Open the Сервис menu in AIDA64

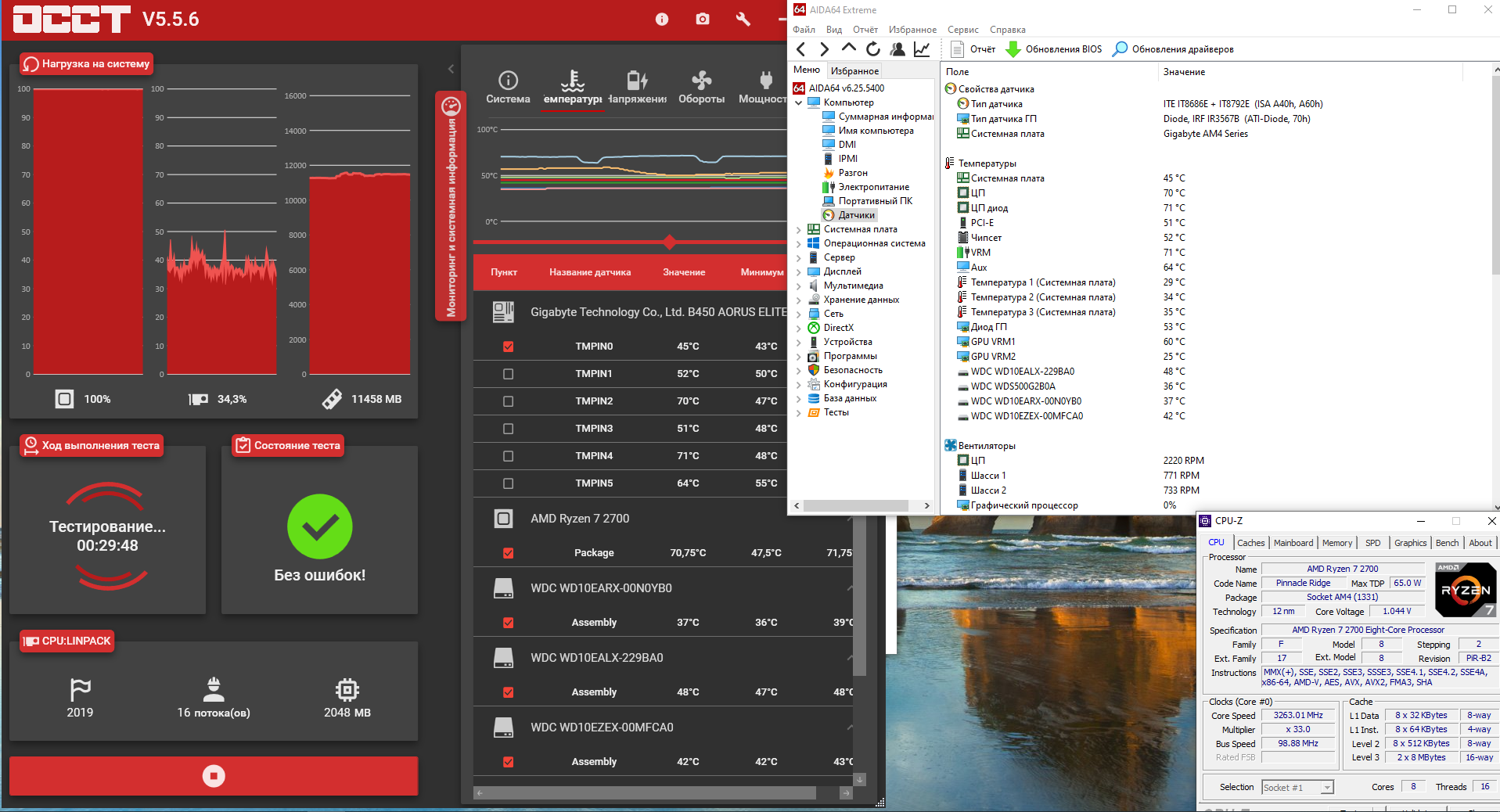coord(962,30)
